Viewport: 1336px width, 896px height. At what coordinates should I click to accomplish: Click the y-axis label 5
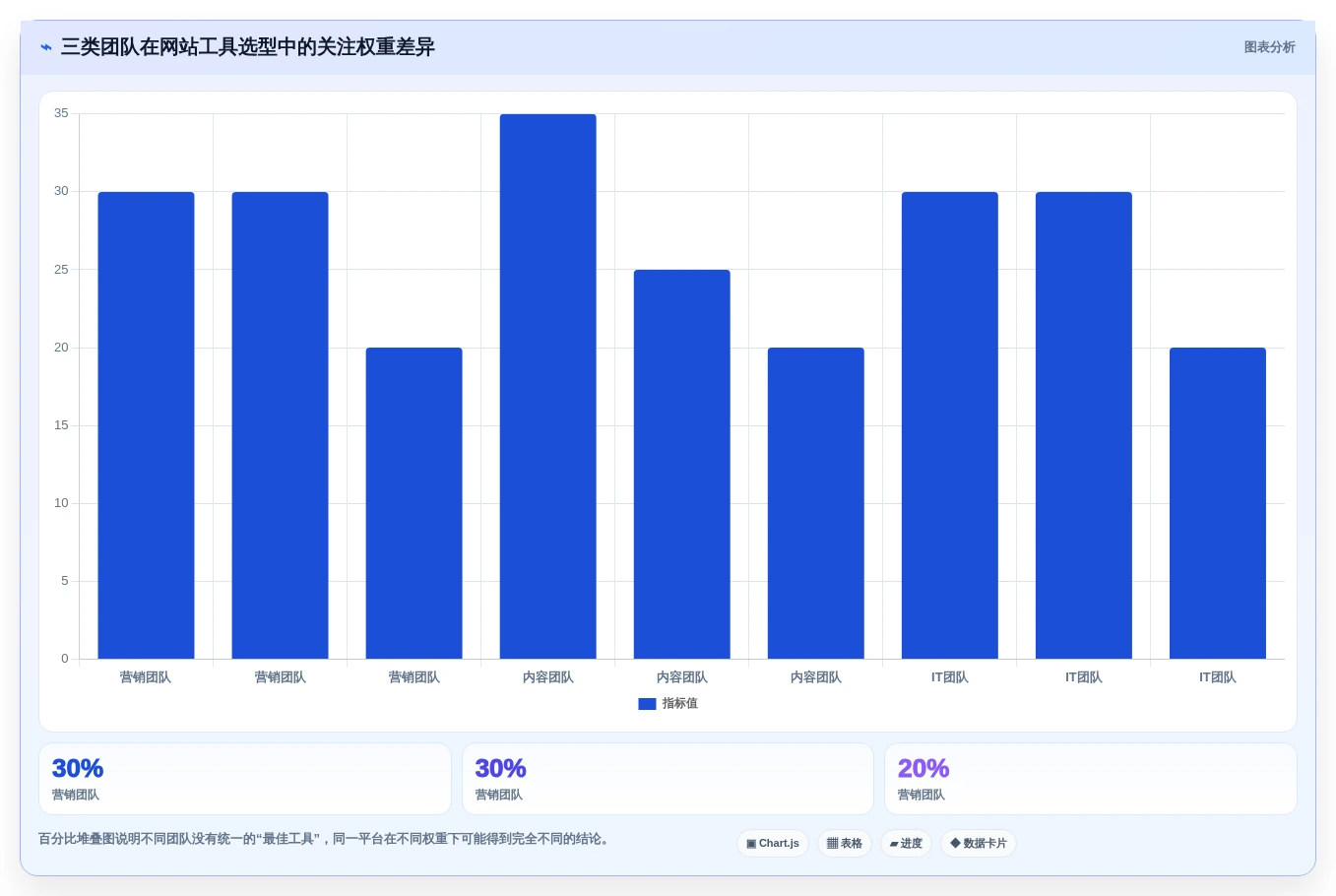(65, 581)
